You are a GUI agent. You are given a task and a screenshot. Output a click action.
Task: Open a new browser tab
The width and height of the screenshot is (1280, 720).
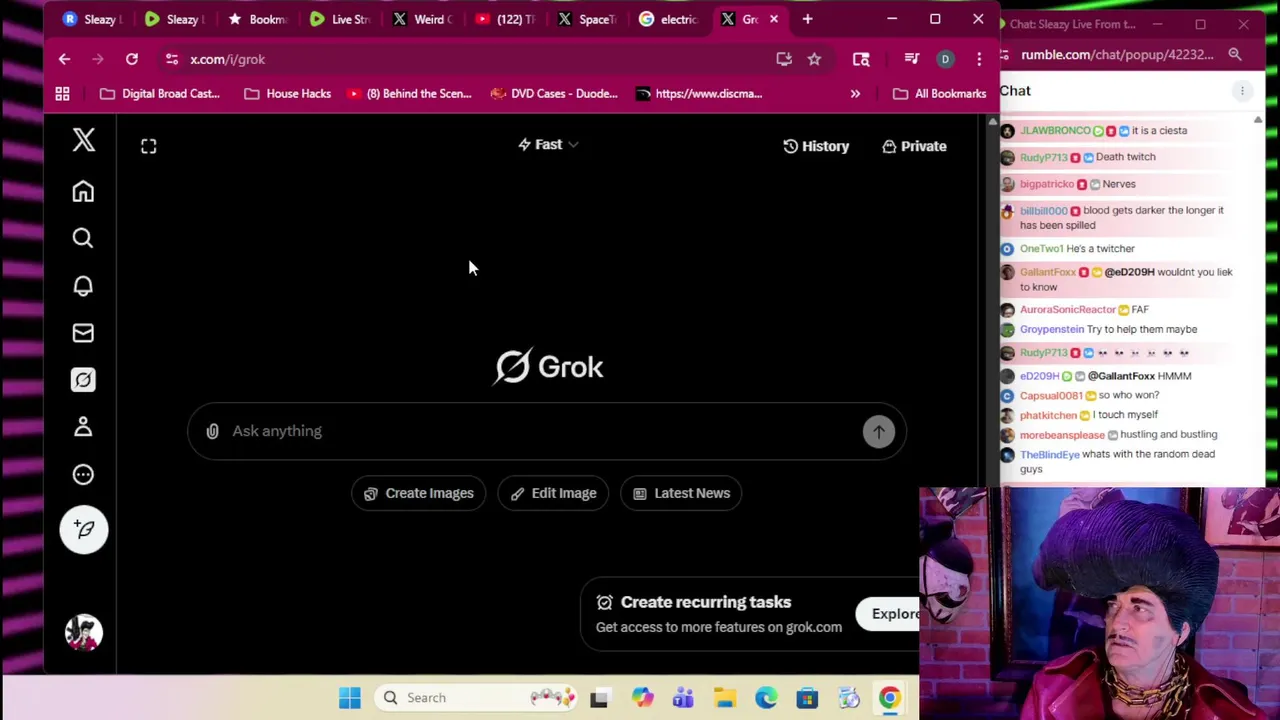pos(807,19)
